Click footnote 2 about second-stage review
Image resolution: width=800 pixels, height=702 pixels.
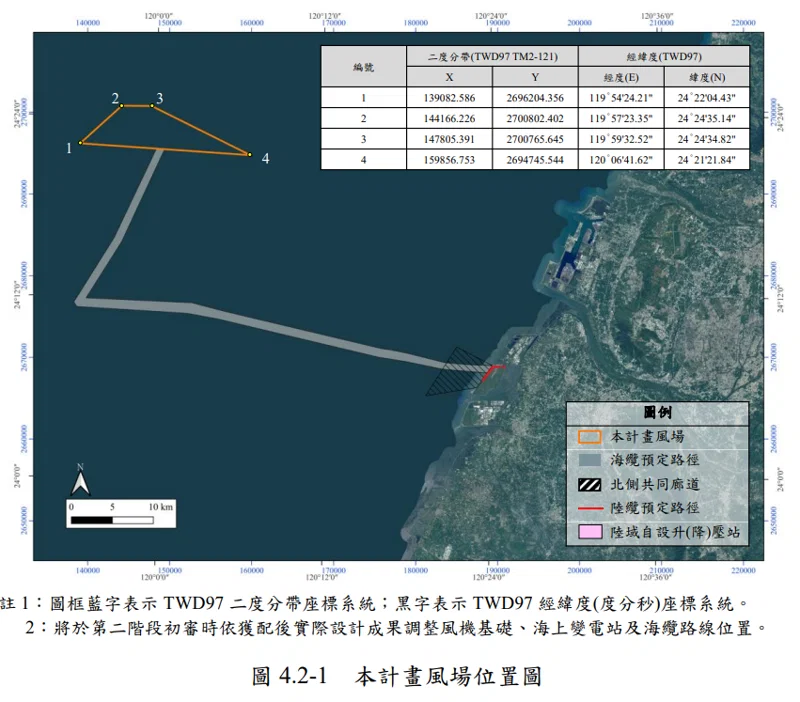click(x=396, y=628)
